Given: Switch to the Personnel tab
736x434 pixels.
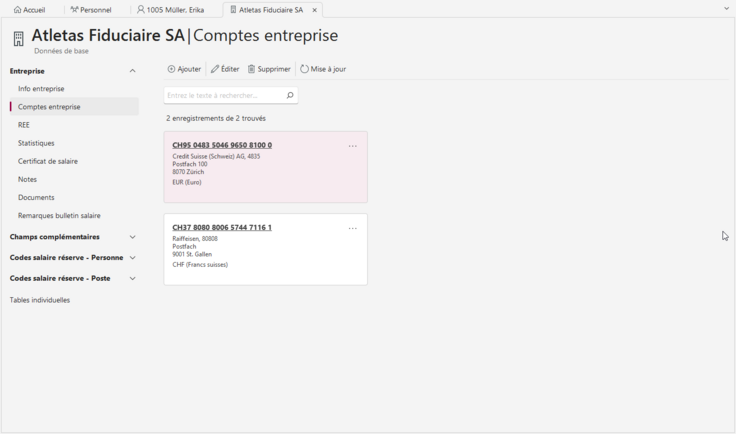Looking at the screenshot, I should click(x=91, y=10).
